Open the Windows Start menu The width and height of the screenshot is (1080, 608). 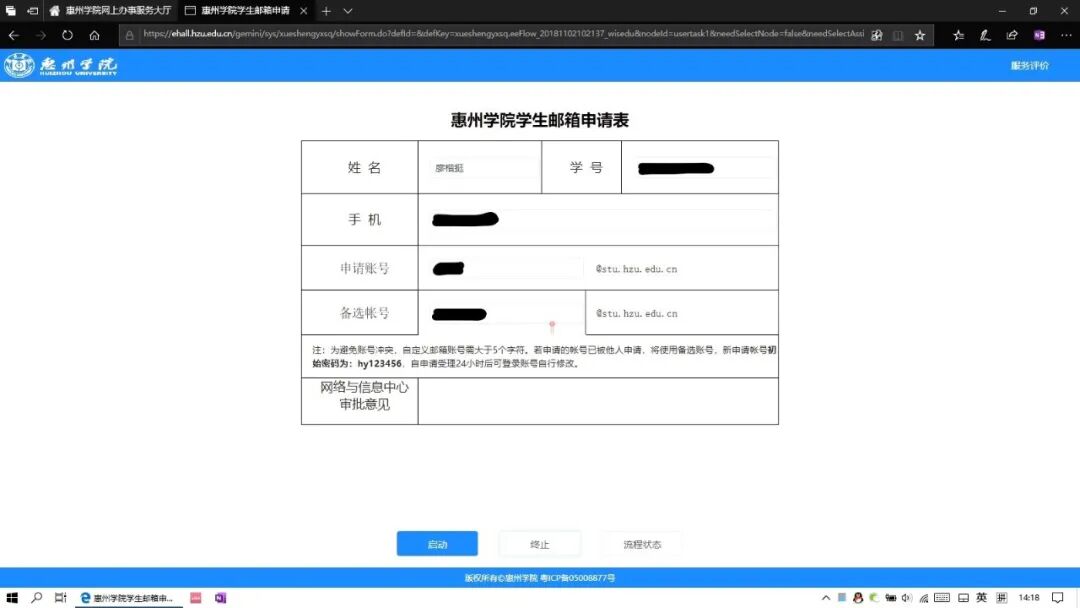12,598
